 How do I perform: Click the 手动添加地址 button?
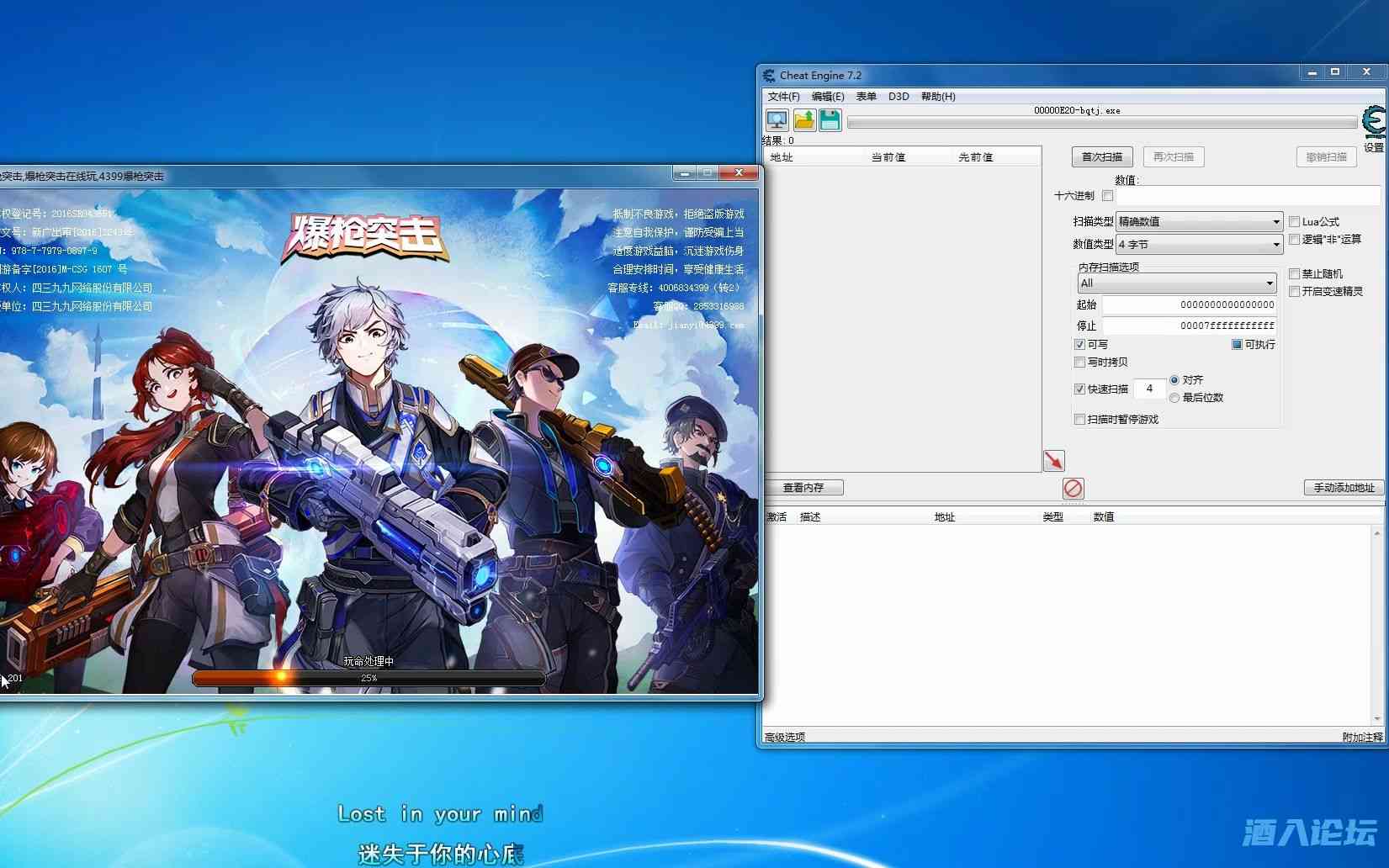(1344, 488)
